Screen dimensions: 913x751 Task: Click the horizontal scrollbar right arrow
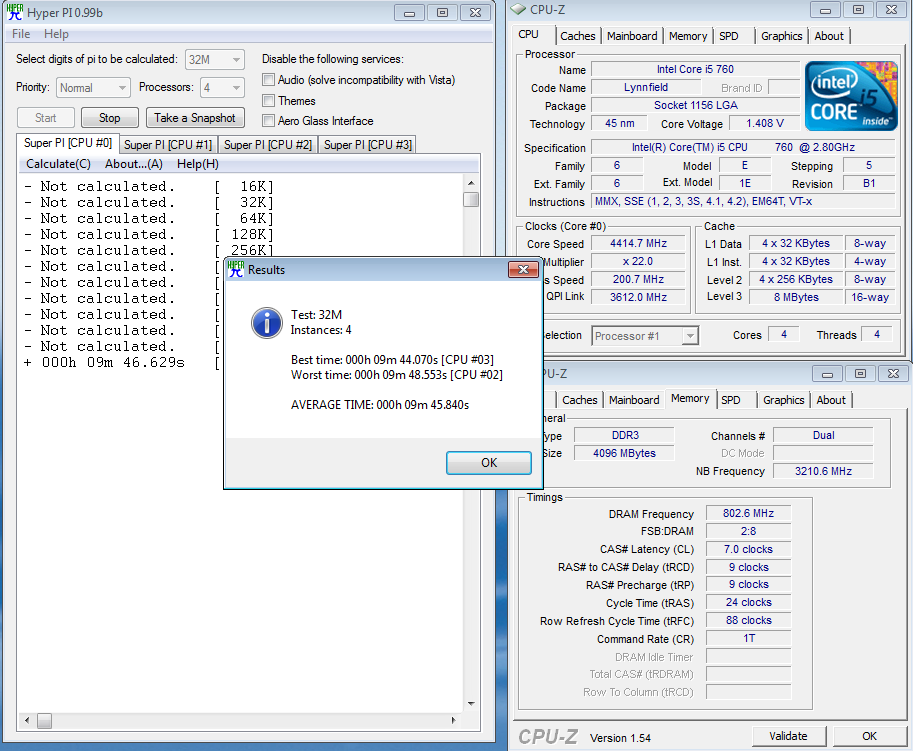(x=454, y=721)
